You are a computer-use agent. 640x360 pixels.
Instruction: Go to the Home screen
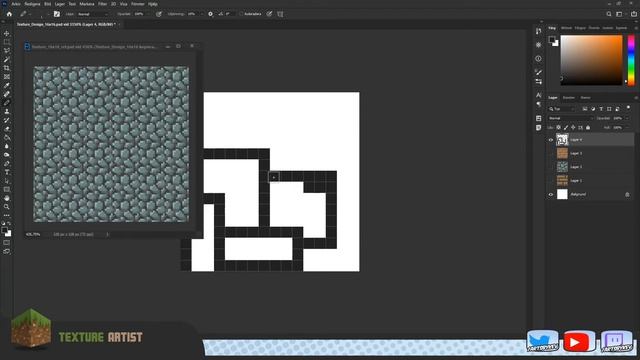[x=9, y=14]
